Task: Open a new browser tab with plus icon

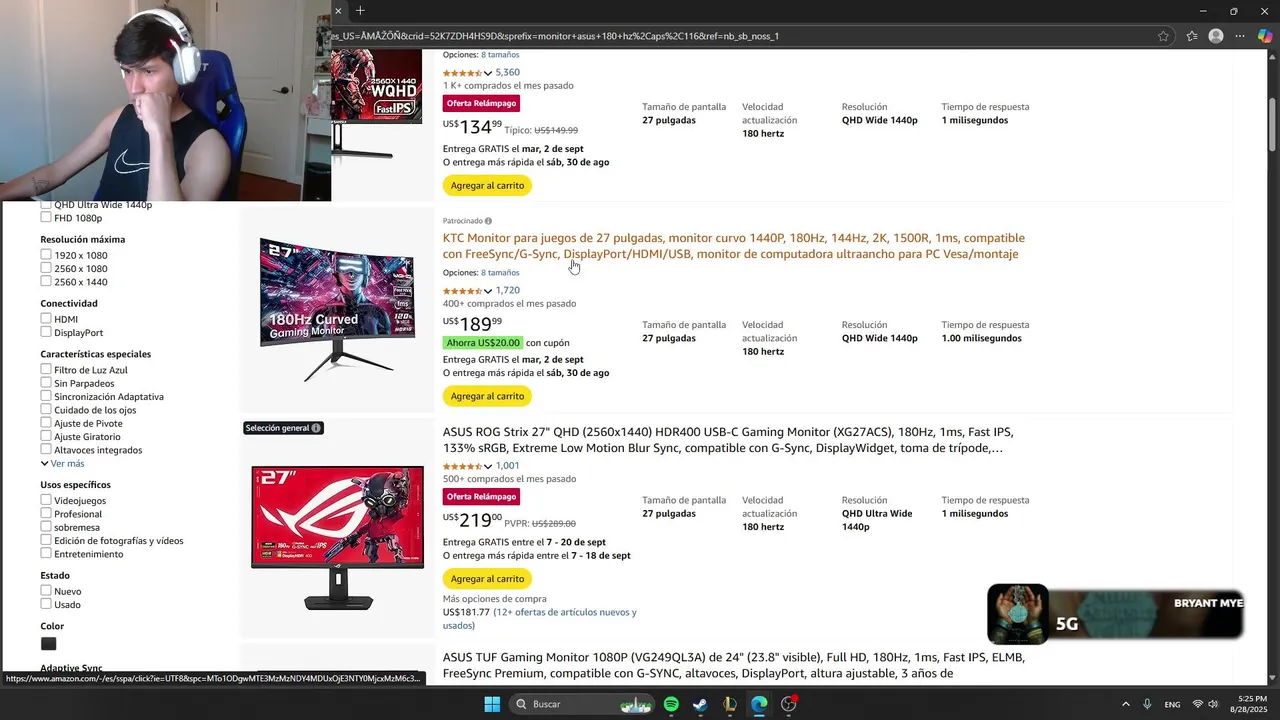Action: point(360,11)
